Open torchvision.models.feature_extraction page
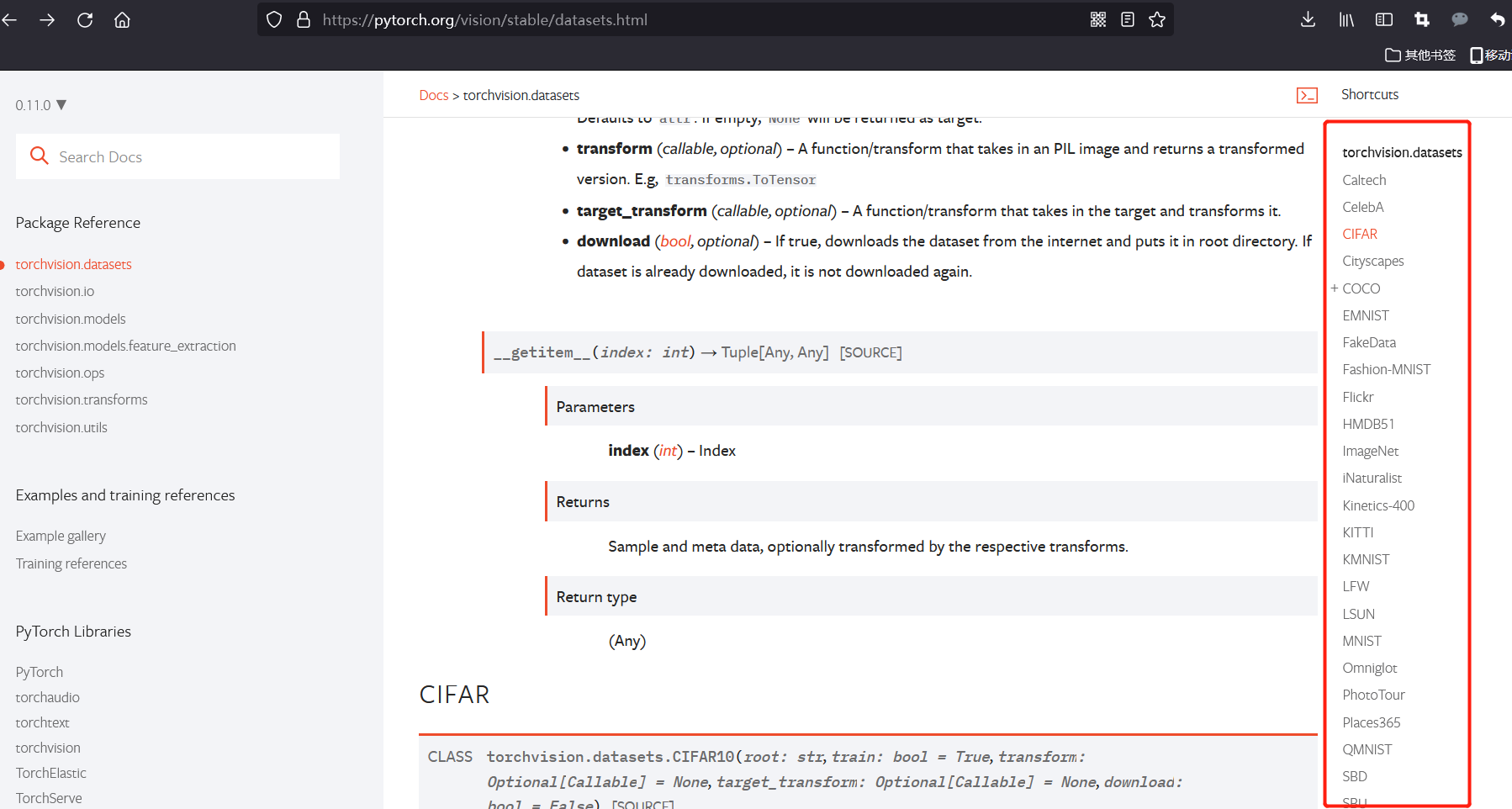The width and height of the screenshot is (1512, 809). pos(125,346)
